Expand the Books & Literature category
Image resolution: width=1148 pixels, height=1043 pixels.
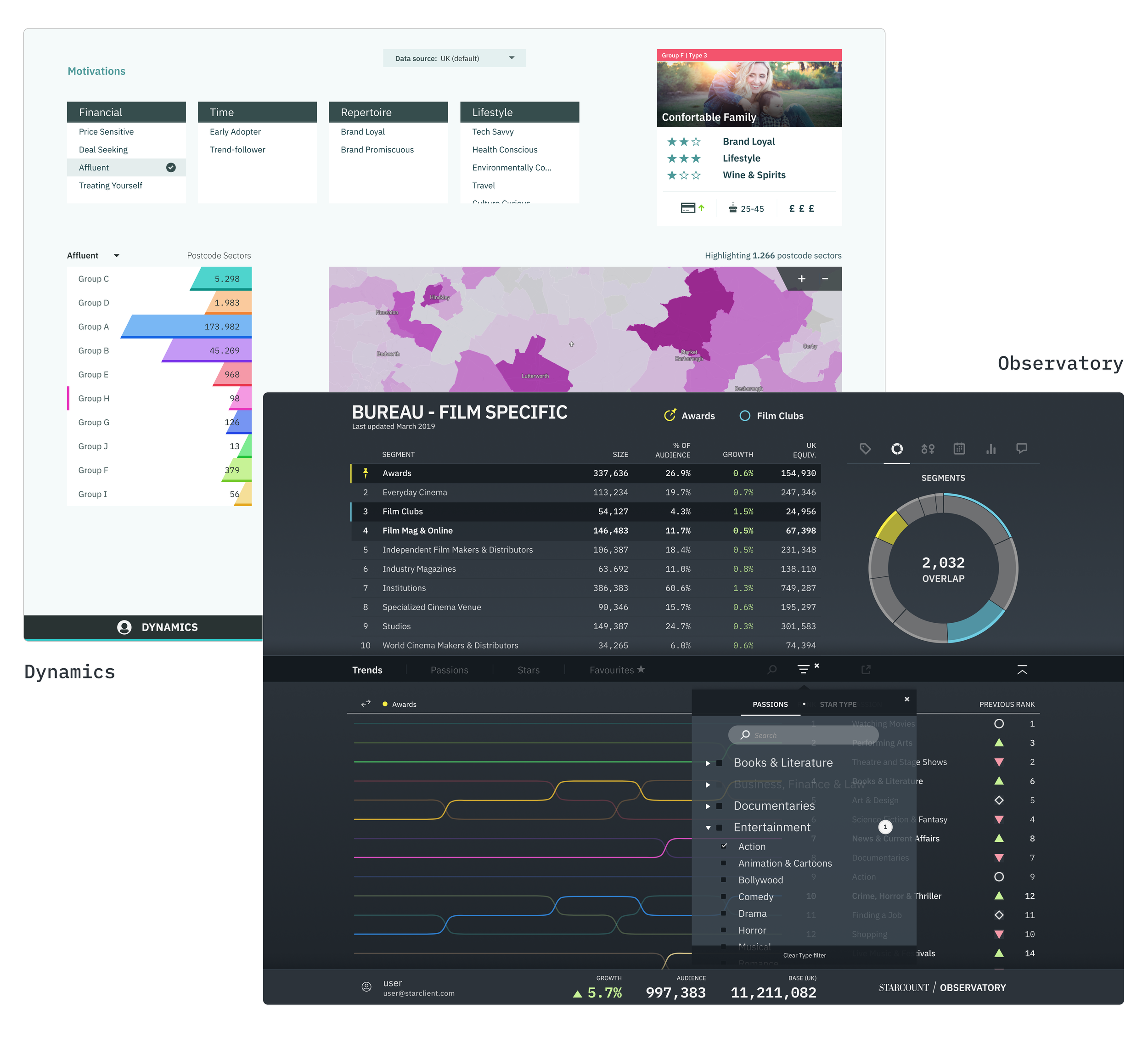tap(708, 763)
